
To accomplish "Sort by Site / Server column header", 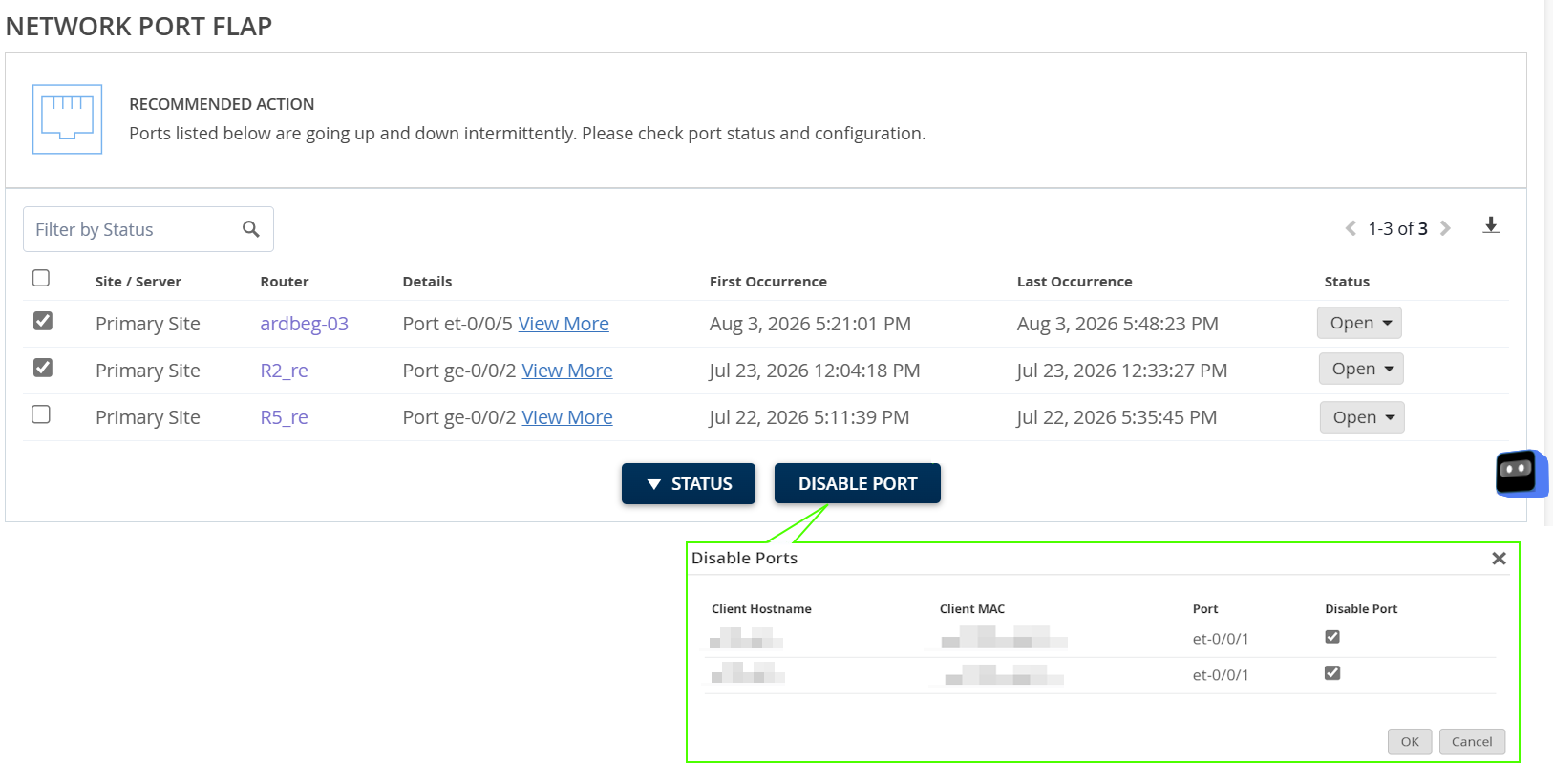I will [138, 282].
